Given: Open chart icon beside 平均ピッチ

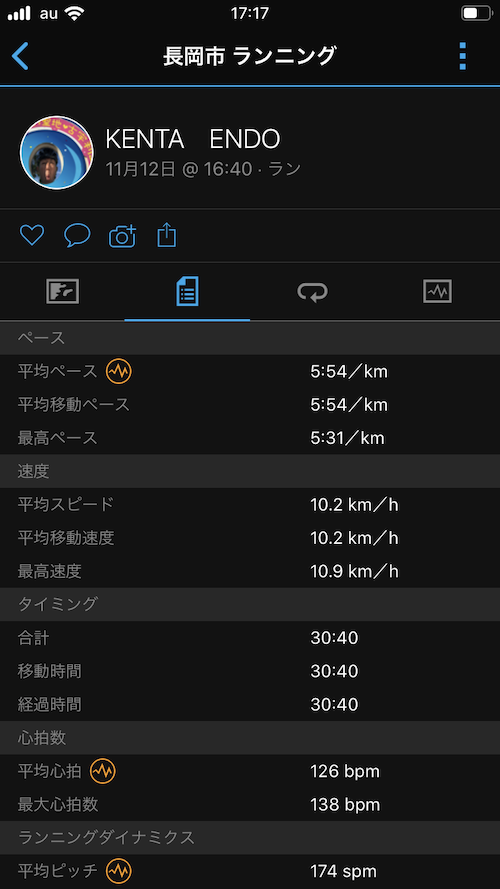Looking at the screenshot, I should [x=119, y=870].
